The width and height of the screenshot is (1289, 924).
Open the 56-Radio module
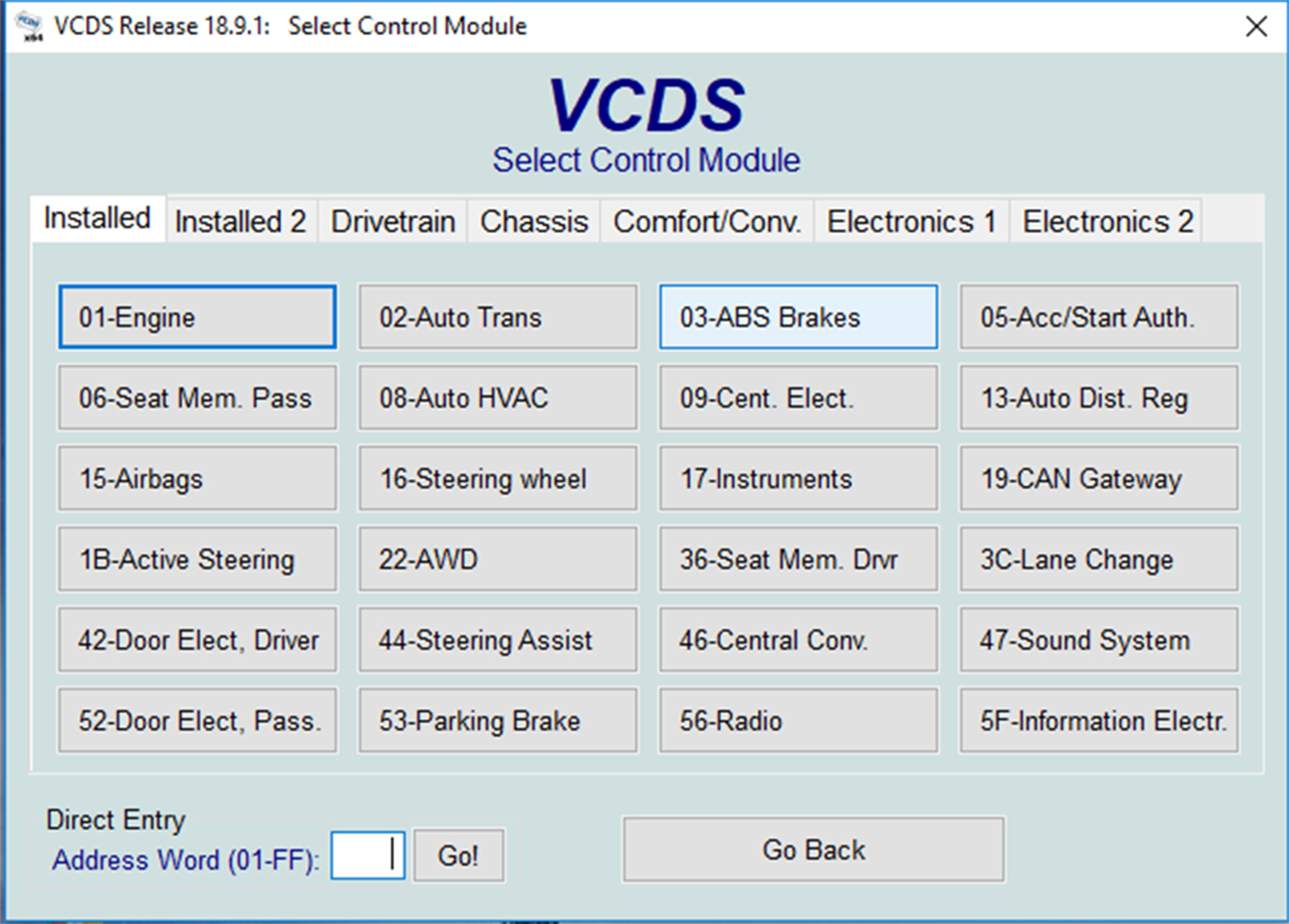tap(799, 721)
